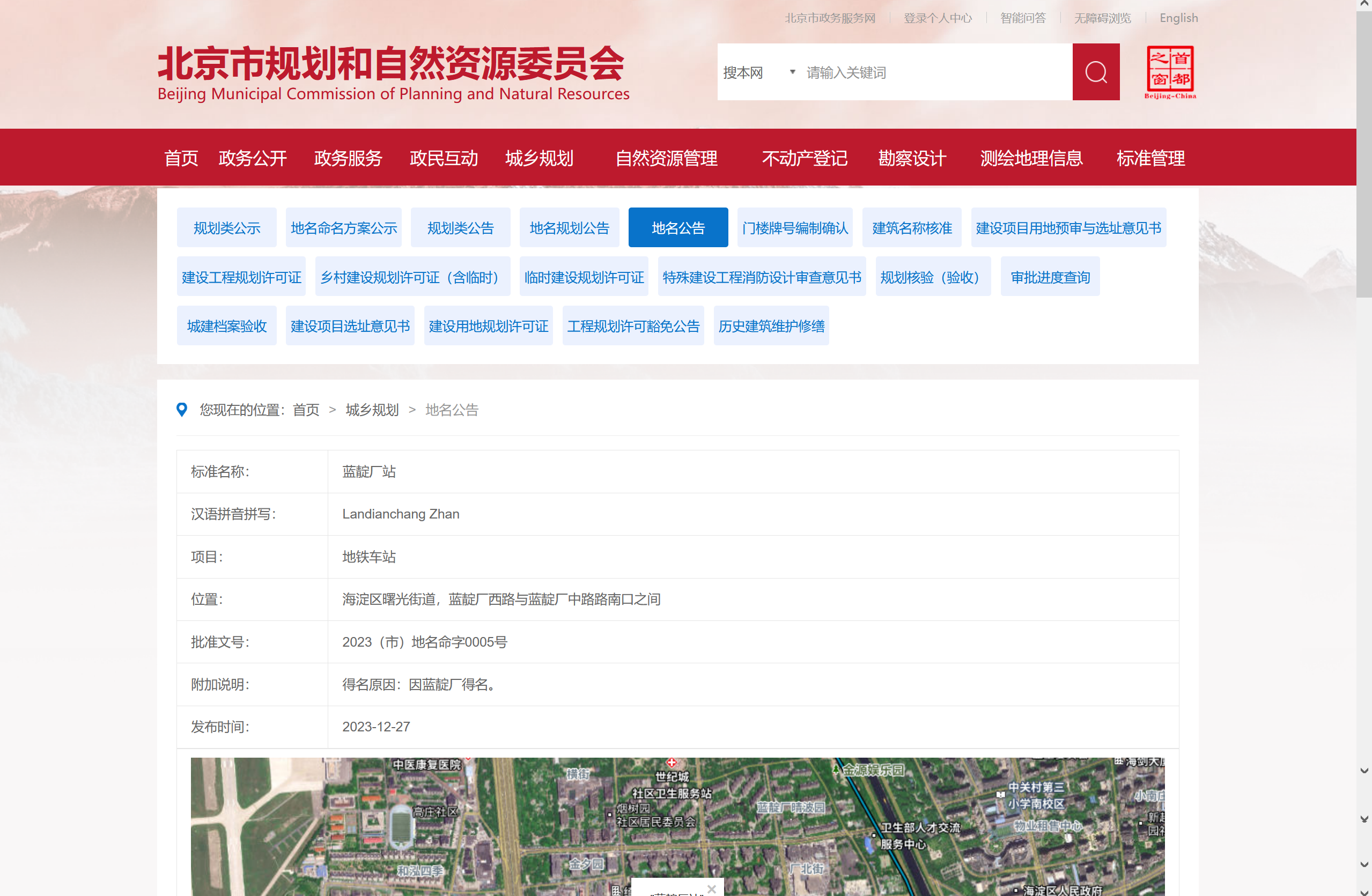Image resolution: width=1372 pixels, height=896 pixels.
Task: Go to 首页 in main navigation
Action: [181, 158]
